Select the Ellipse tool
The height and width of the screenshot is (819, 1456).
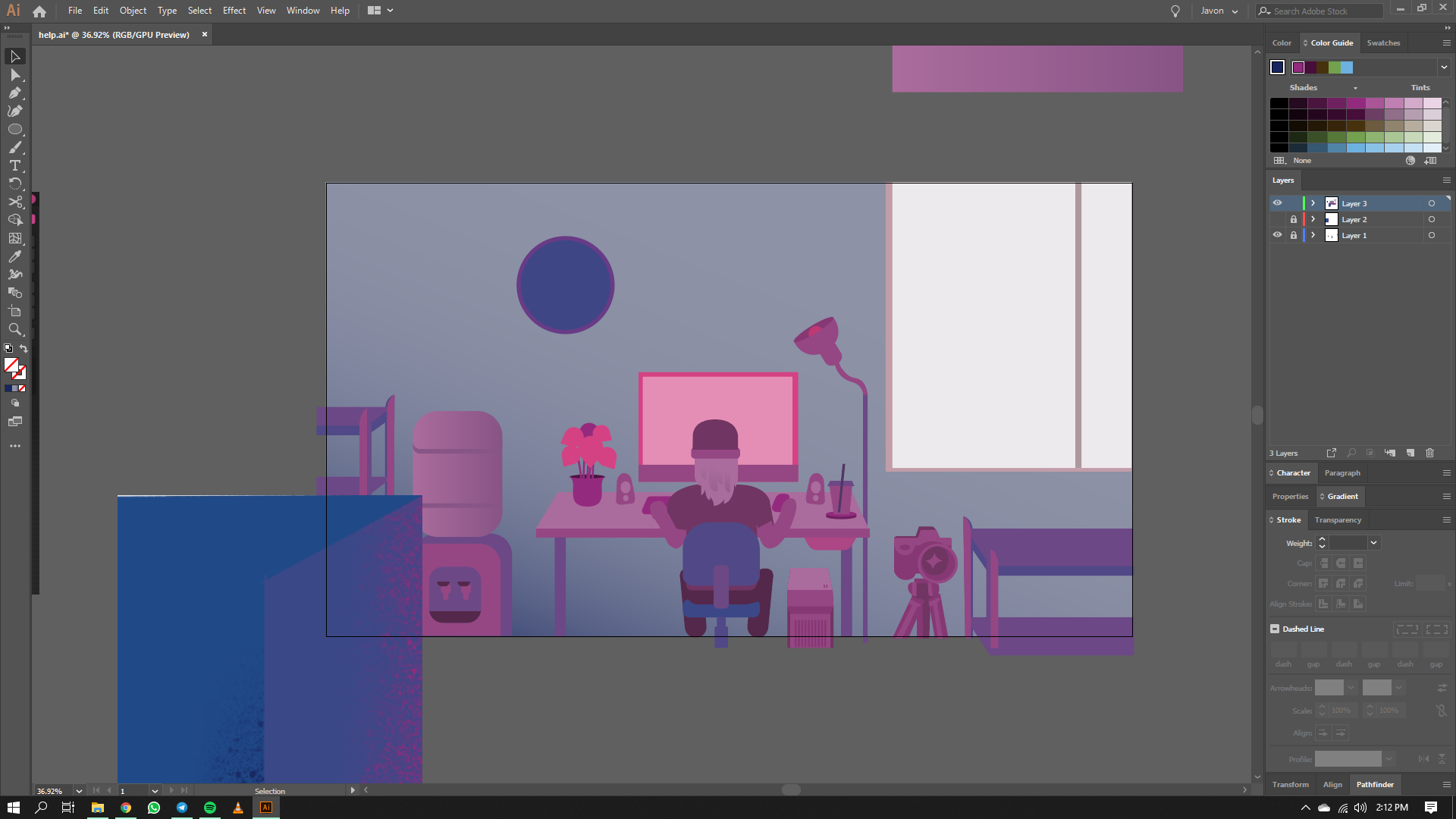[15, 130]
